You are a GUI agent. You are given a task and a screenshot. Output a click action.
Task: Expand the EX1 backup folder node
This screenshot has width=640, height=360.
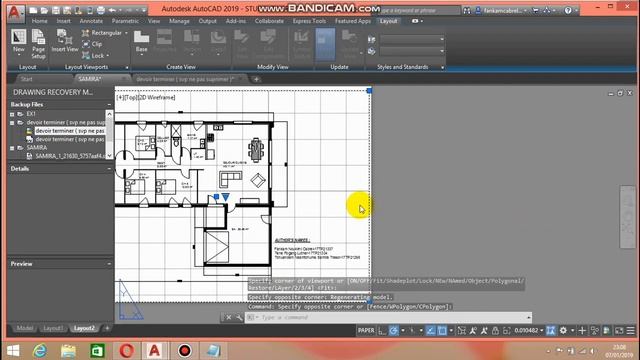(12, 114)
